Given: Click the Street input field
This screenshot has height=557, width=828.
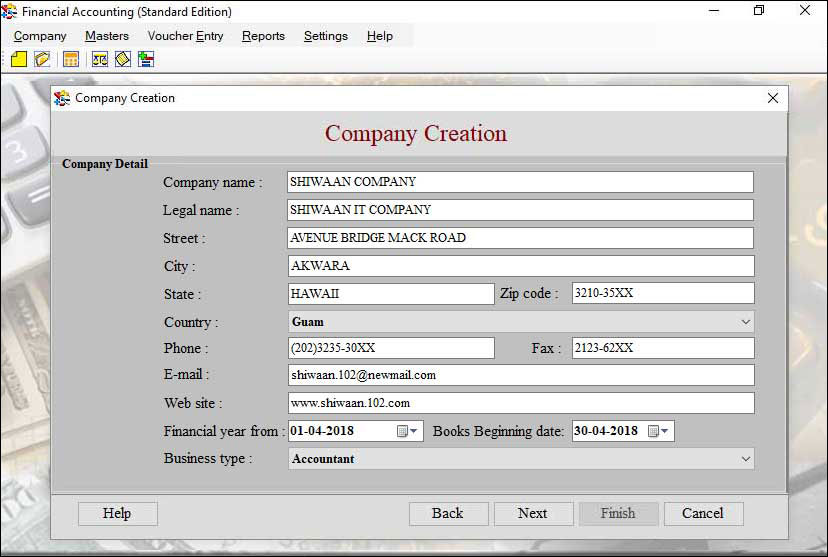Looking at the screenshot, I should click(521, 238).
